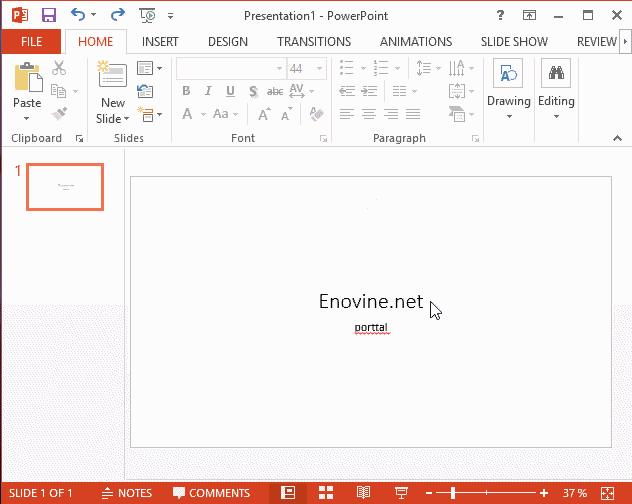Start Slide Show from status bar icon
632x504 pixels.
(401, 493)
